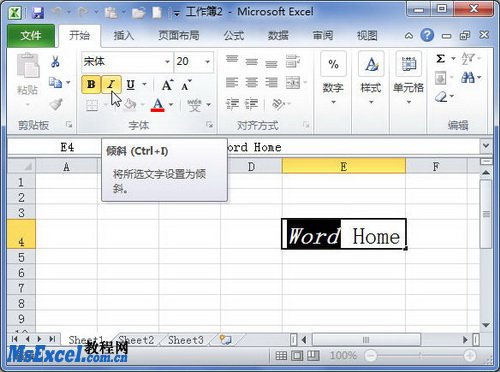The image size is (500, 372).
Task: Switch to the 公式 ribbon tab
Action: pyautogui.click(x=234, y=35)
